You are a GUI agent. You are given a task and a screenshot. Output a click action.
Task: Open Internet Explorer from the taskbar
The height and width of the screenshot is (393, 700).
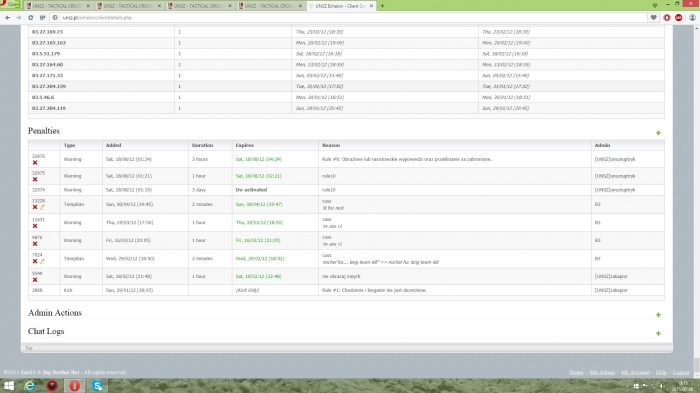tap(29, 385)
